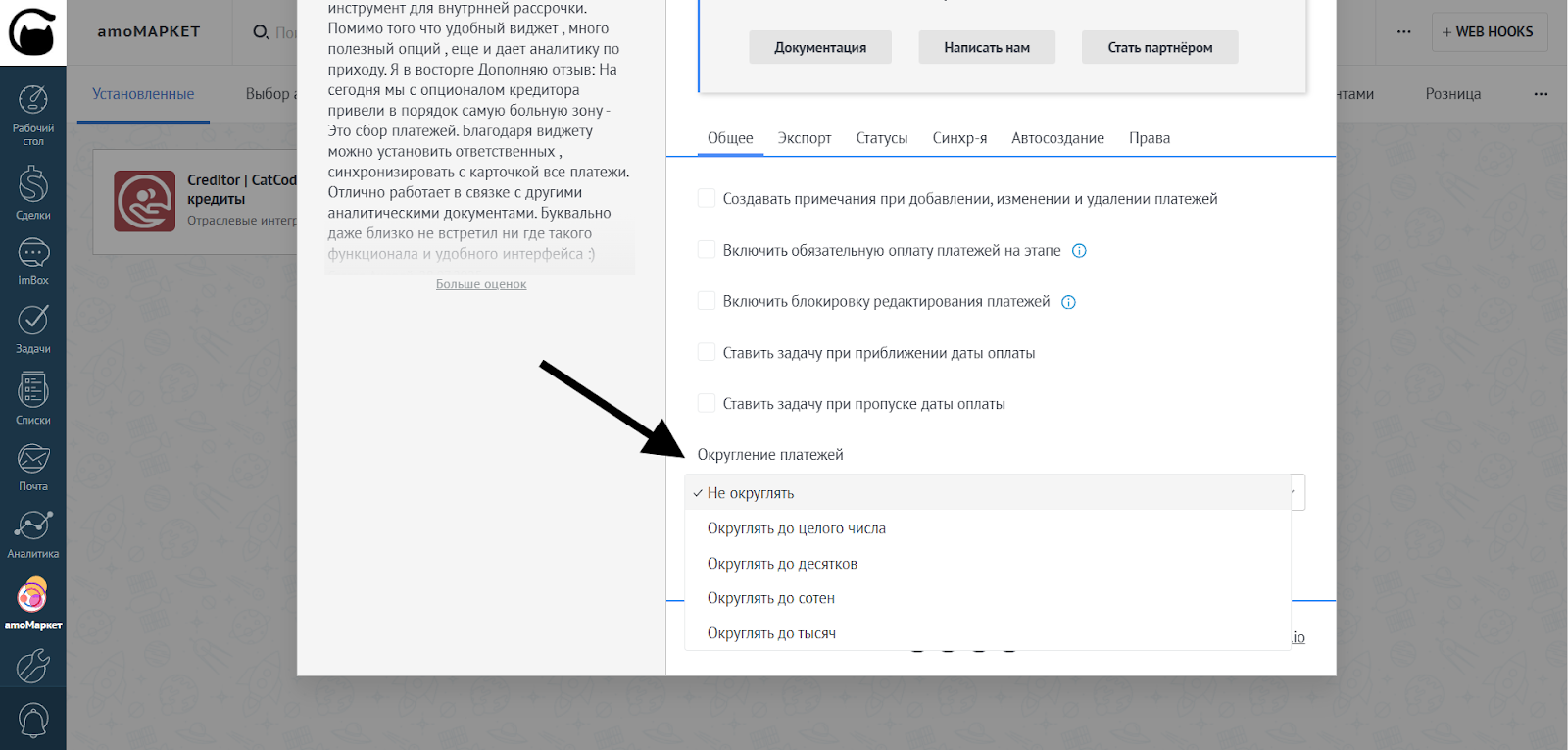This screenshot has width=1568, height=750.
Task: Click the Creditor widget thumbnail
Action: click(x=144, y=201)
